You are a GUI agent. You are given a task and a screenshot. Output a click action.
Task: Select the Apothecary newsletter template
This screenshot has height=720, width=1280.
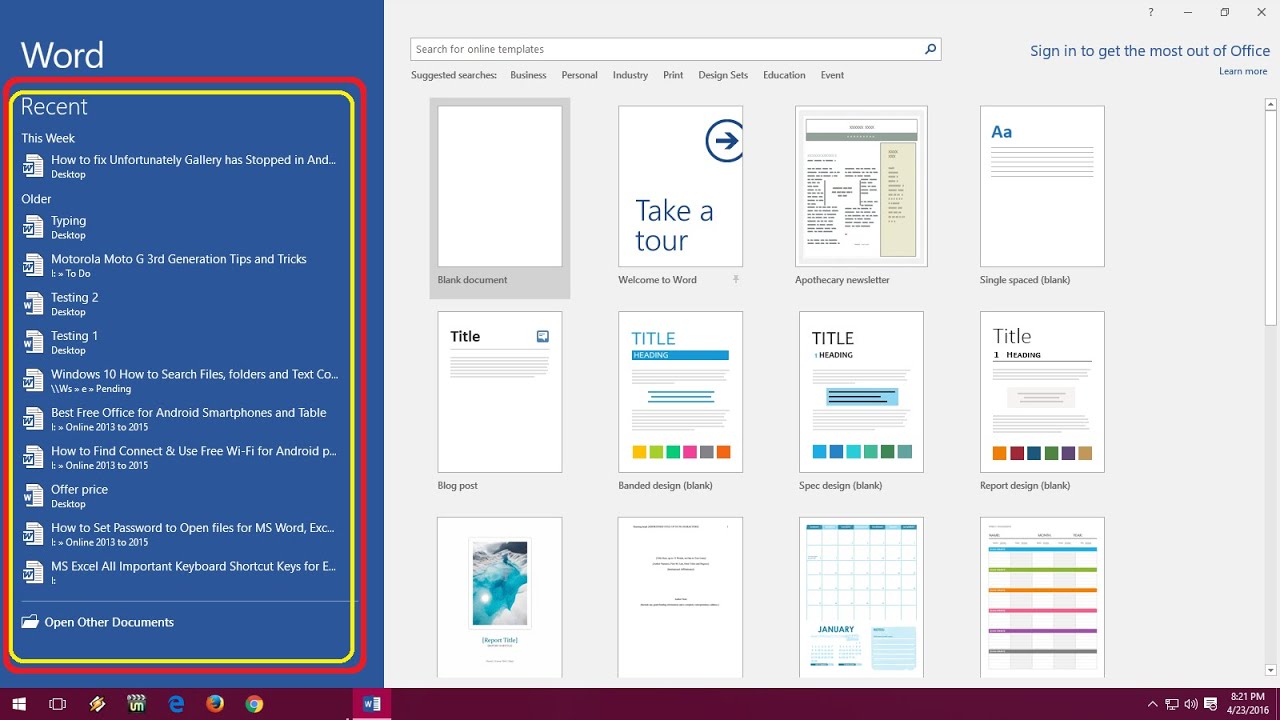861,186
